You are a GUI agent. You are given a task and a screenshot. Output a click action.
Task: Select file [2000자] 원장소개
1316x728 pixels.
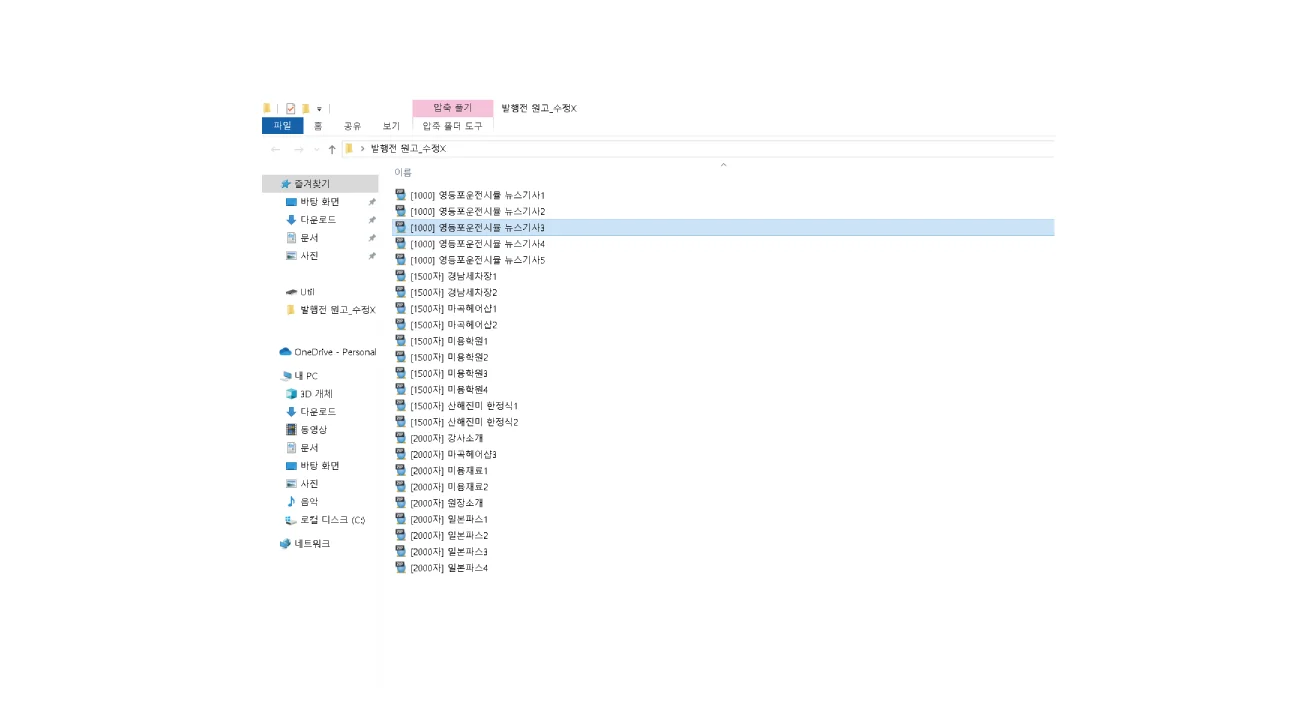click(x=446, y=503)
